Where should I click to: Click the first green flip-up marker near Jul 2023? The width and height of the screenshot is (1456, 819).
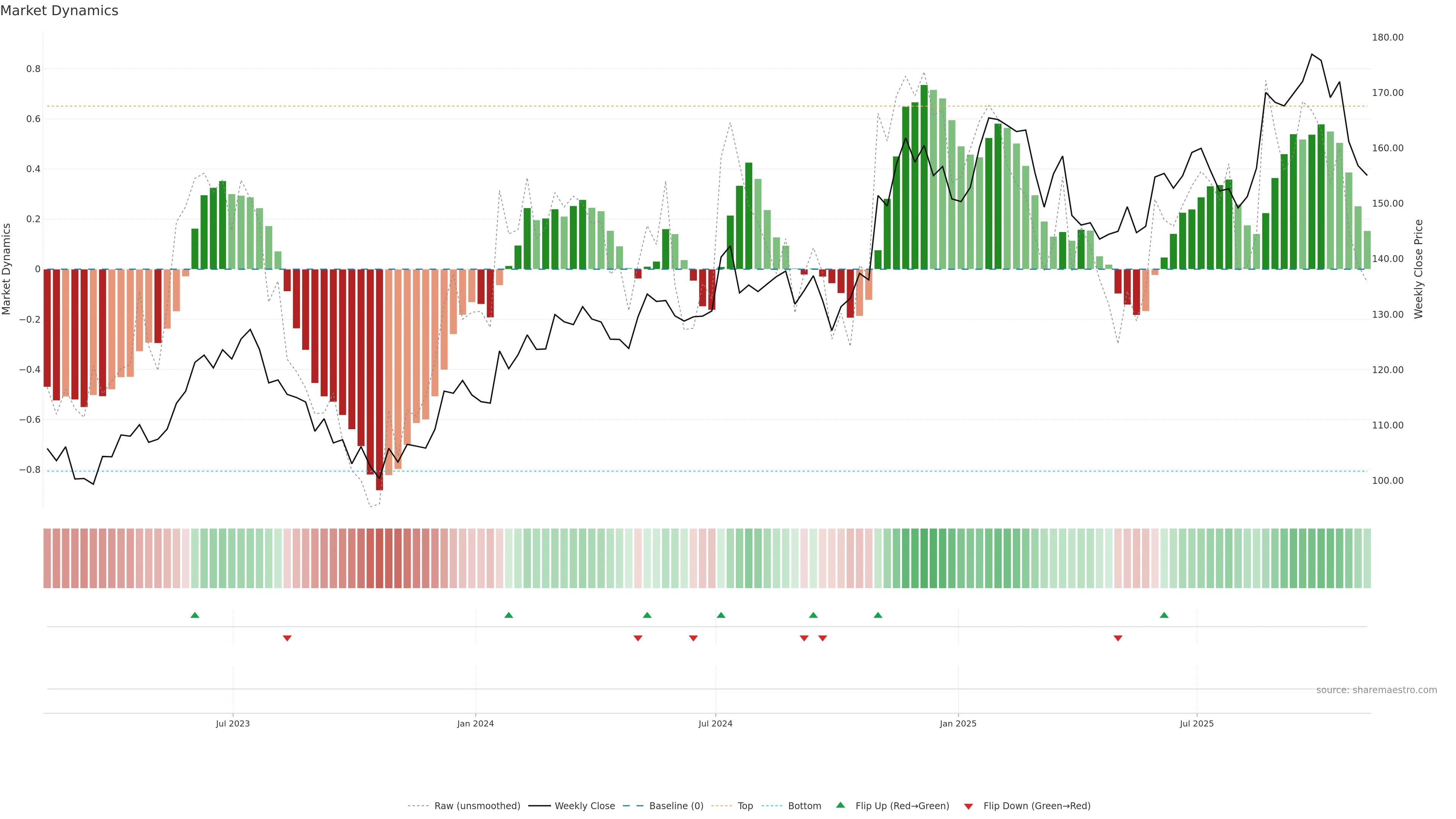pyautogui.click(x=195, y=615)
